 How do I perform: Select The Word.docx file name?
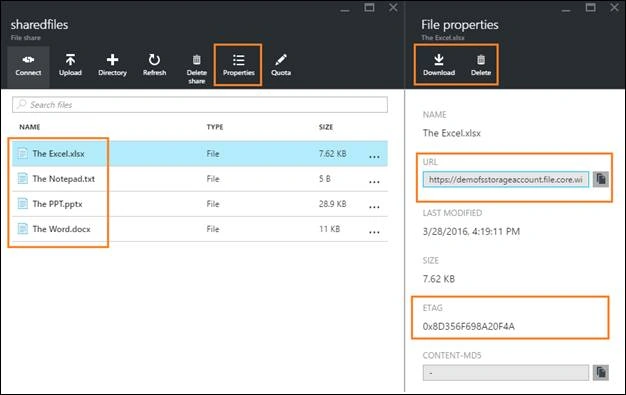(x=61, y=229)
